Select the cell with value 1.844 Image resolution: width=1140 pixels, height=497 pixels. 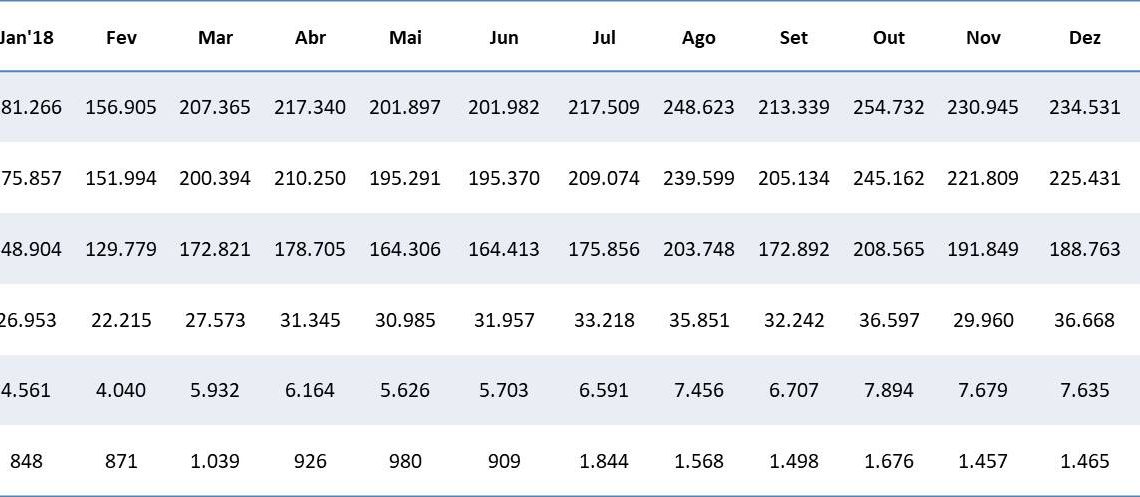604,461
